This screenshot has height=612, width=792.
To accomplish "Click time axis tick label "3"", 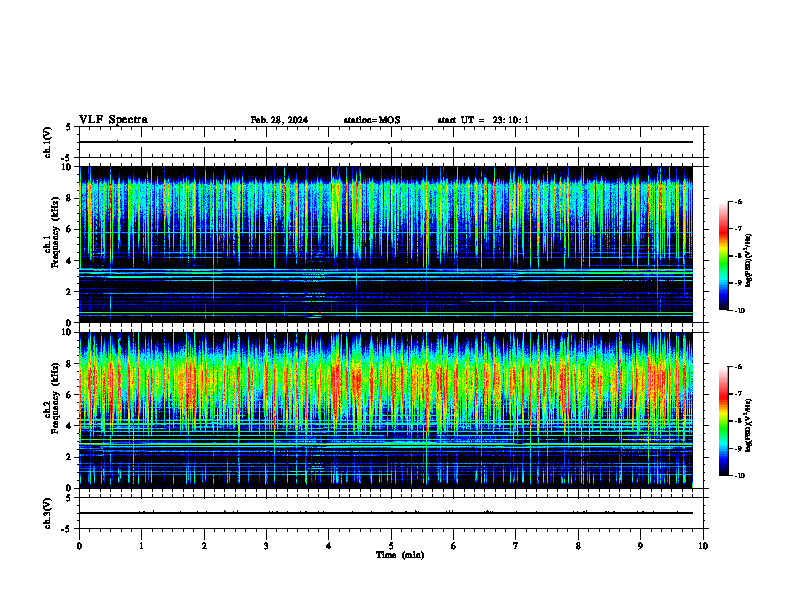I will pyautogui.click(x=266, y=546).
